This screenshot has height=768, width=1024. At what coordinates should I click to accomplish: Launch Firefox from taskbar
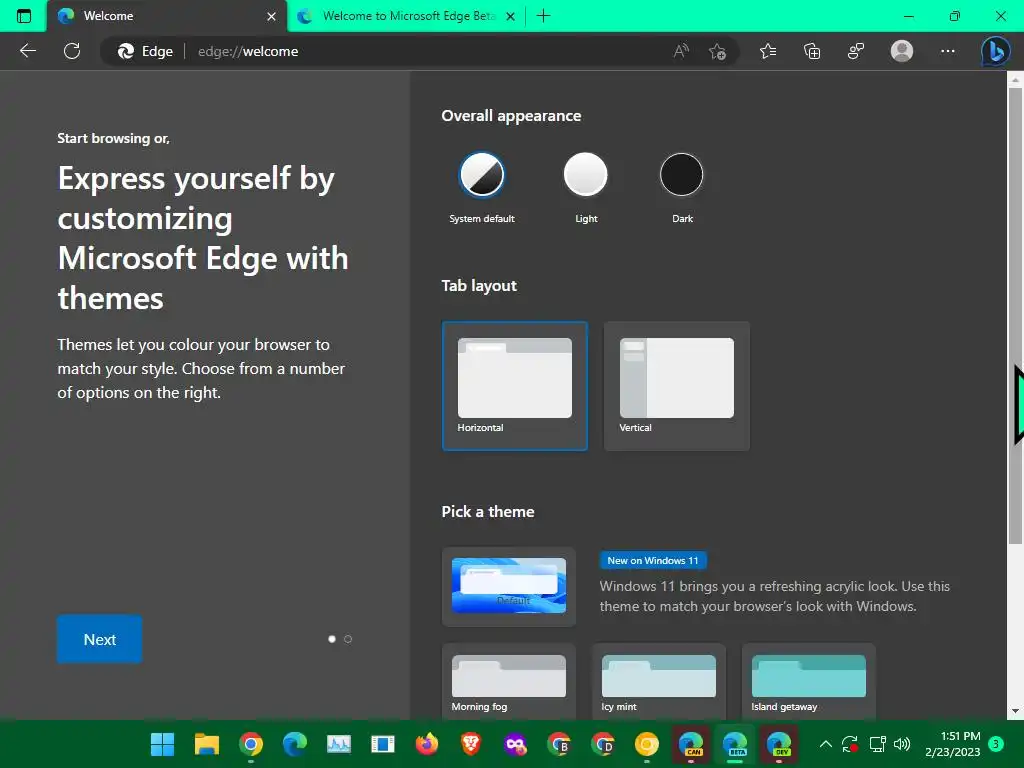[x=427, y=744]
